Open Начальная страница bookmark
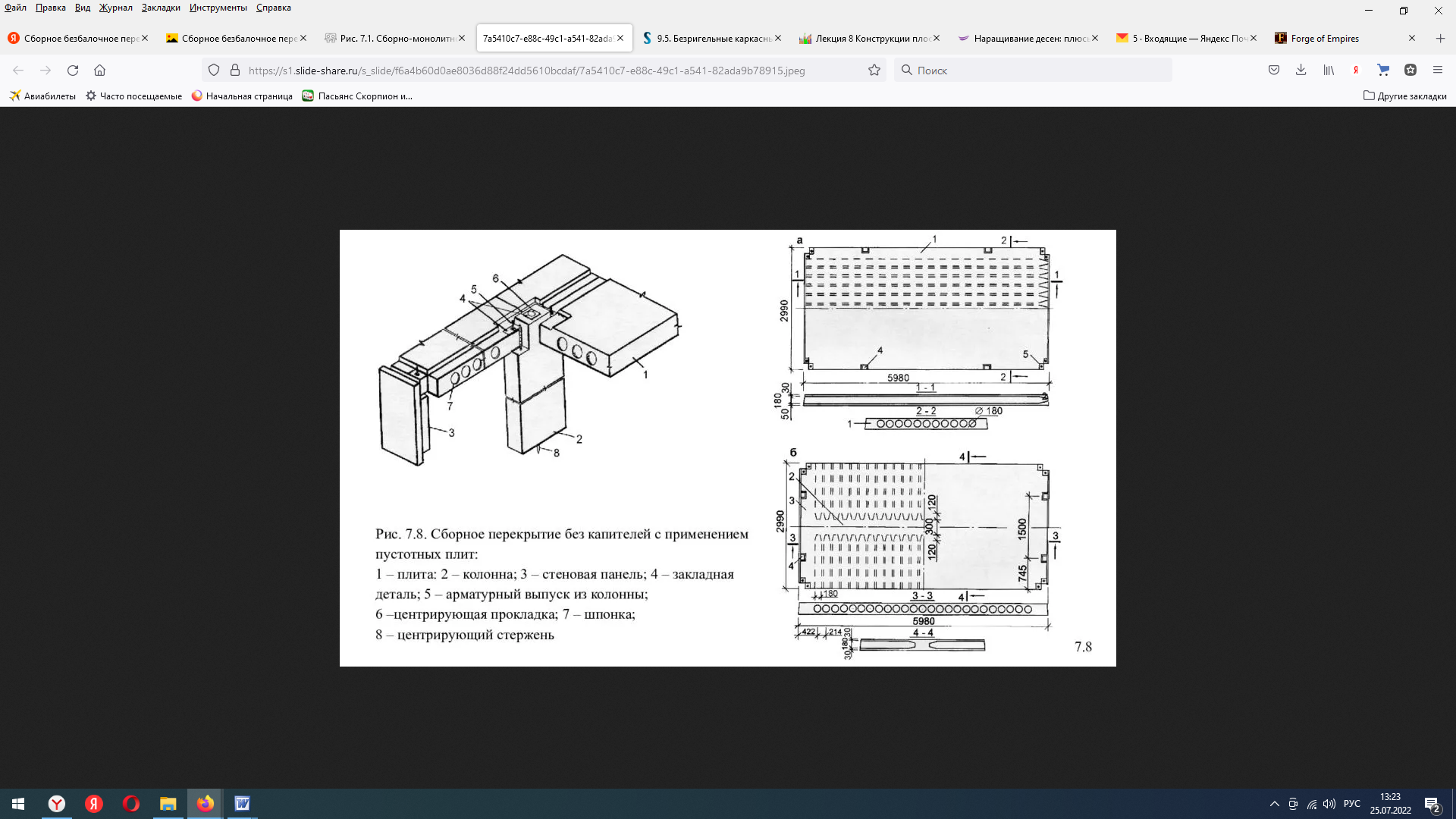This screenshot has height=819, width=1456. pos(242,96)
